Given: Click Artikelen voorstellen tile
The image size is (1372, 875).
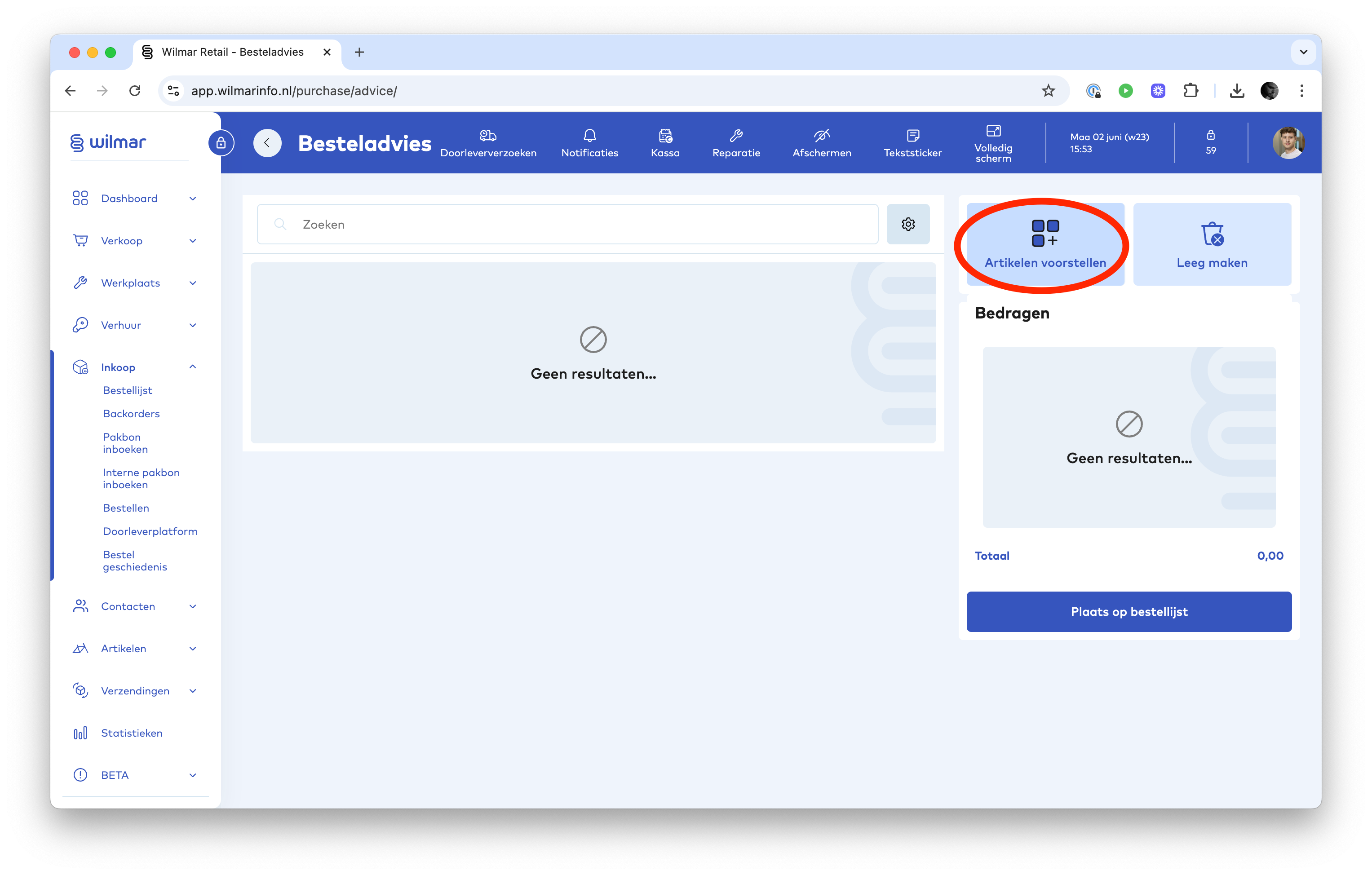Looking at the screenshot, I should pyautogui.click(x=1045, y=244).
